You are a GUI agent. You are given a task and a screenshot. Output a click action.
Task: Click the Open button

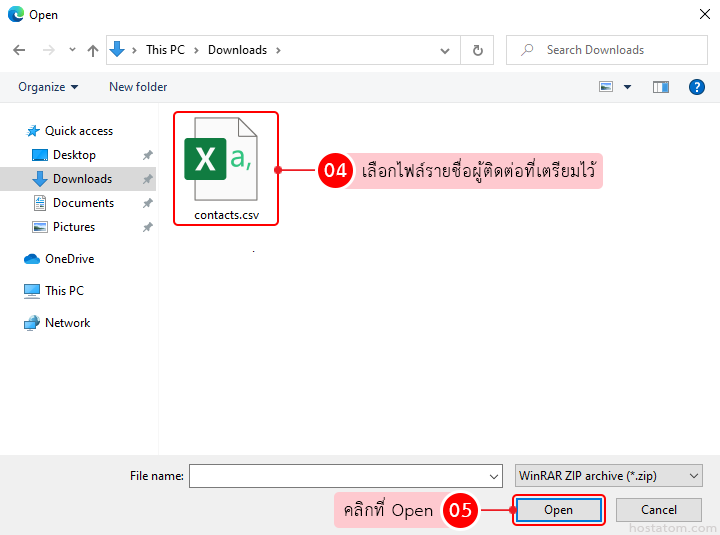click(558, 510)
